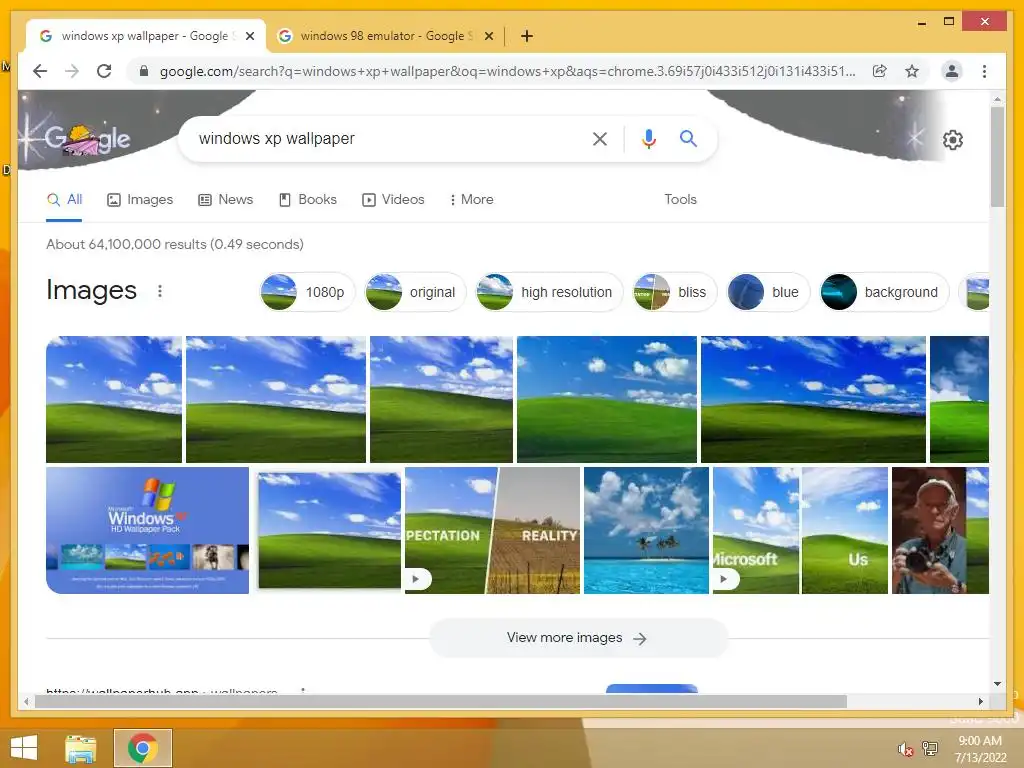Filter images by background chip
The height and width of the screenshot is (768, 1024).
884,292
